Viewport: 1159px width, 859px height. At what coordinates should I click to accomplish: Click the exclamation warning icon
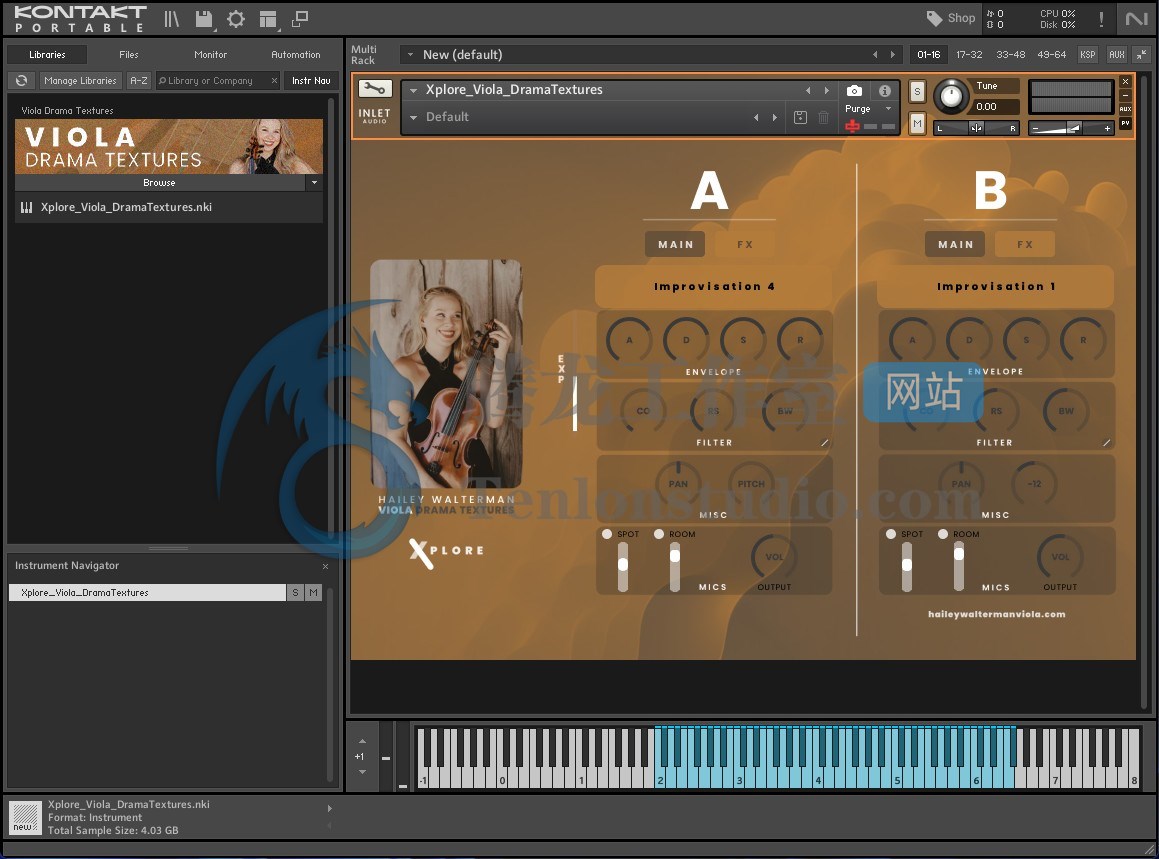click(1101, 18)
